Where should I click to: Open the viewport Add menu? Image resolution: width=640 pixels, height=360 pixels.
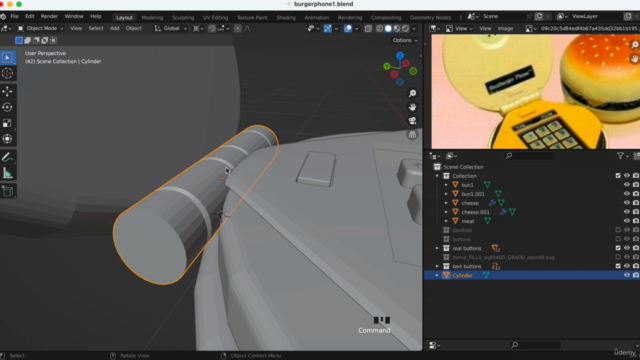115,29
